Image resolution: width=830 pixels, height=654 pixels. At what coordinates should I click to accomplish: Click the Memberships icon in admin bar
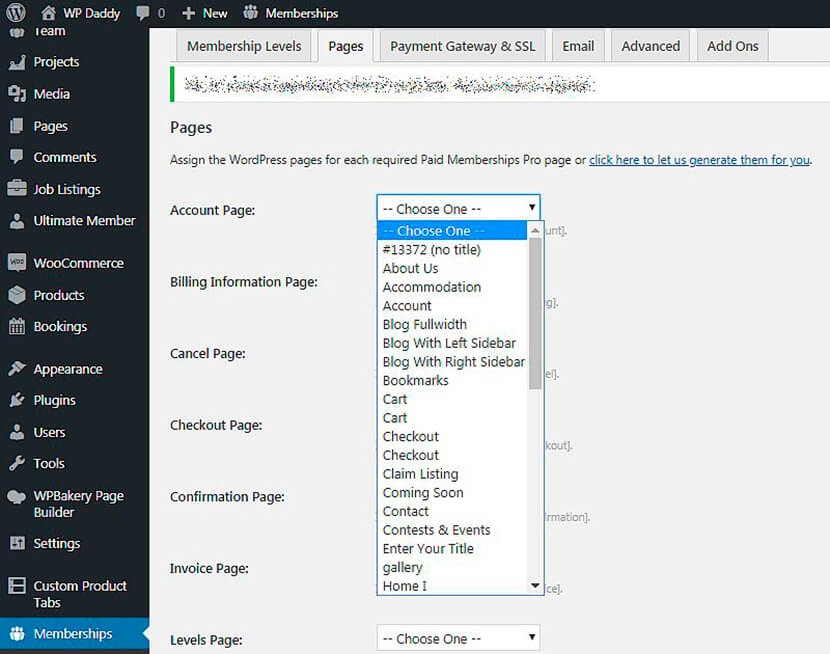[x=250, y=12]
